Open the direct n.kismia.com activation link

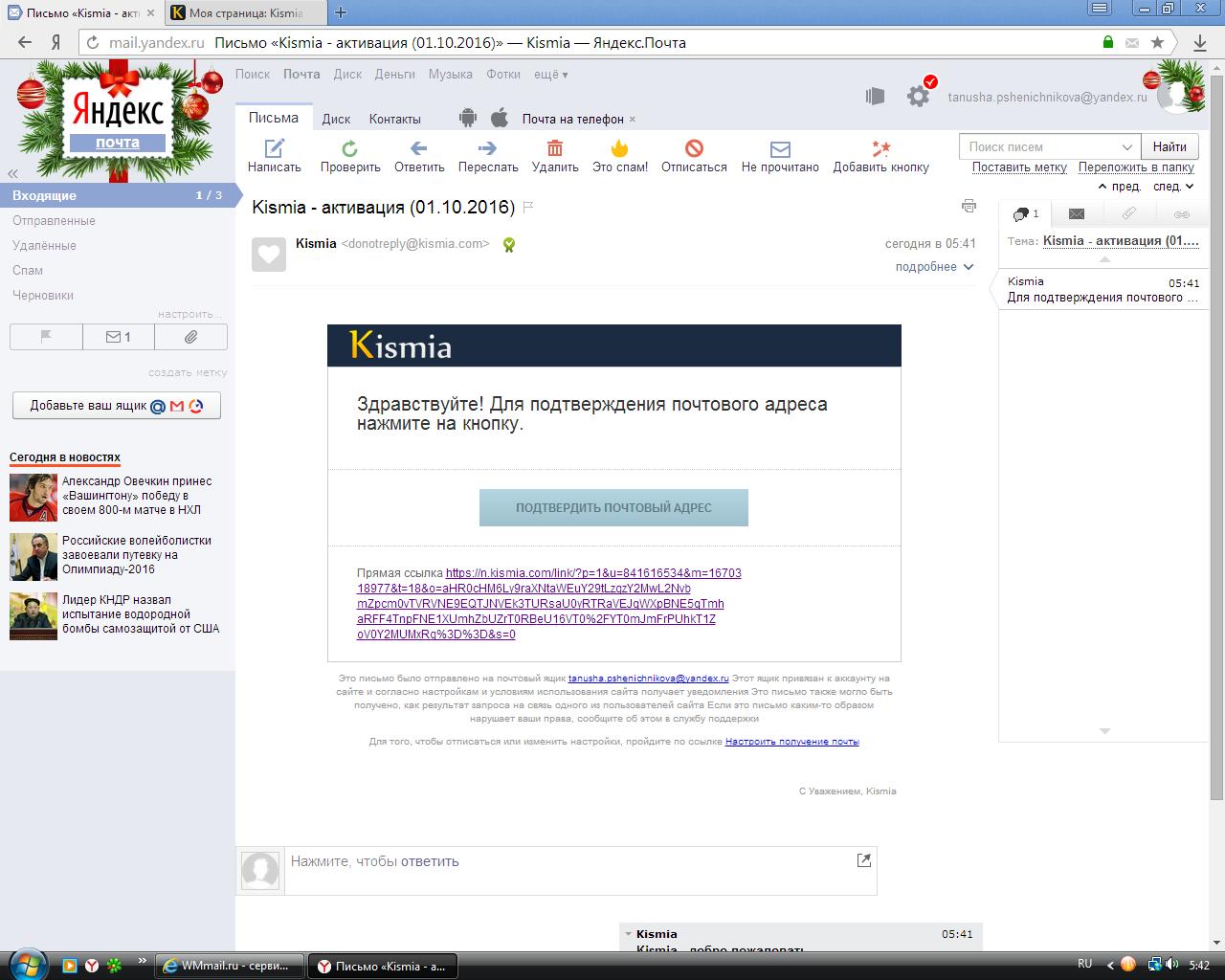tap(548, 603)
